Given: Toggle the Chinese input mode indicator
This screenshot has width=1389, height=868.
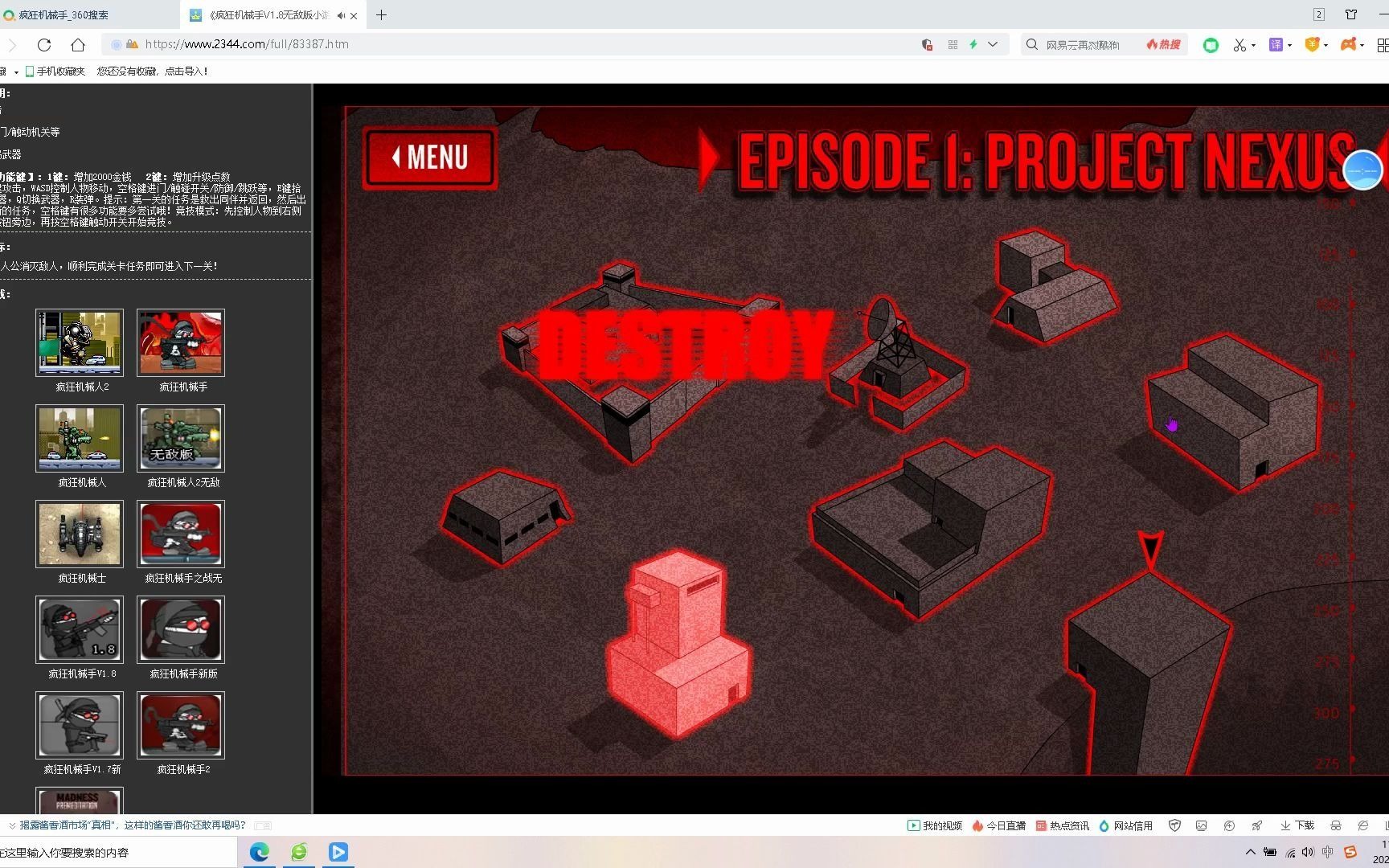Looking at the screenshot, I should click(x=1327, y=852).
